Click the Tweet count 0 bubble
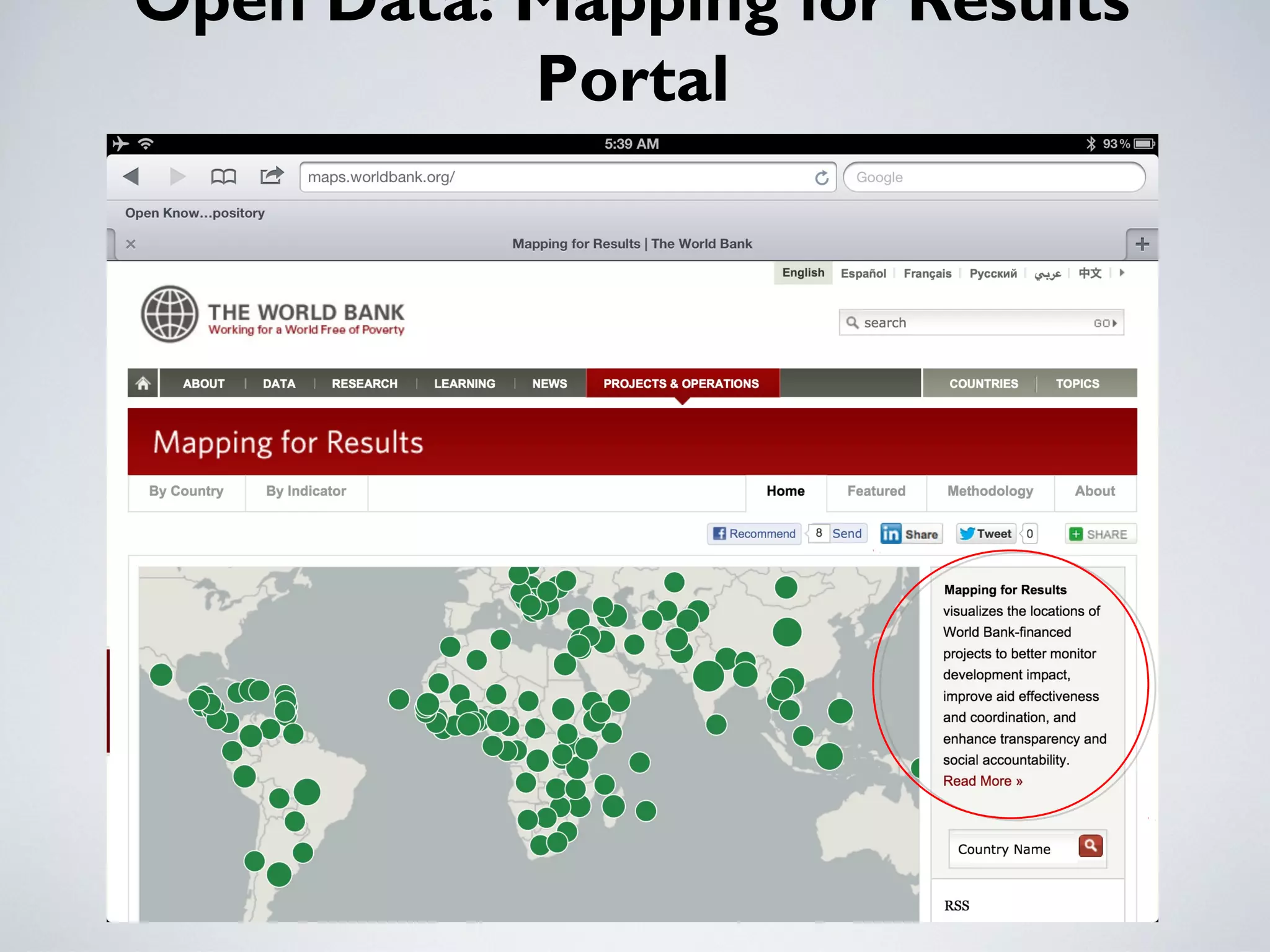Screen dimensions: 1270x952 [x=1029, y=534]
